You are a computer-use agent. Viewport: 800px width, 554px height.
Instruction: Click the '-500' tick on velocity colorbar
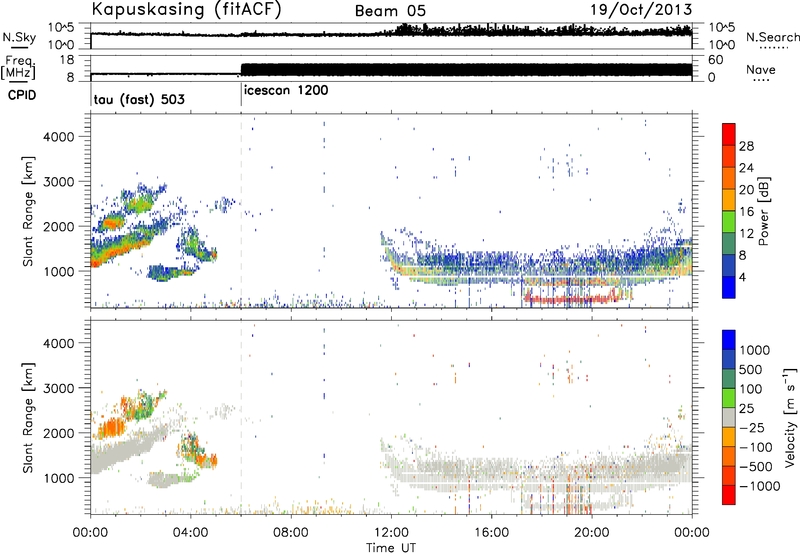point(756,467)
